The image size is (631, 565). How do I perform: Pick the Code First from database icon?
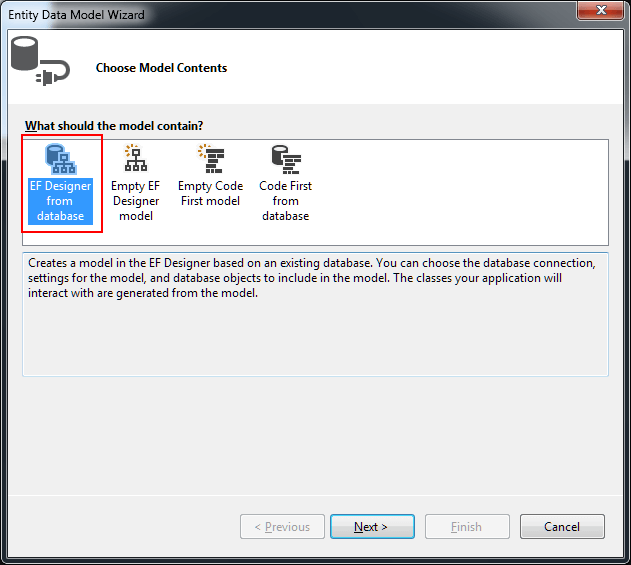coord(286,159)
